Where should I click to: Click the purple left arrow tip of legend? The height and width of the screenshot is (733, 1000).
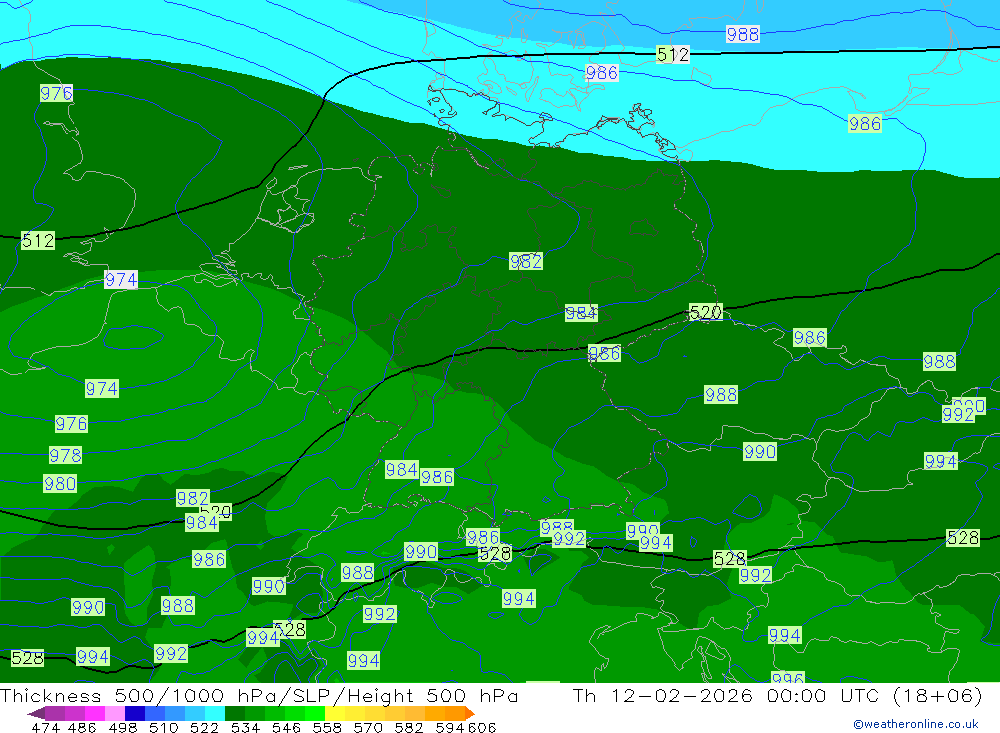(36, 713)
